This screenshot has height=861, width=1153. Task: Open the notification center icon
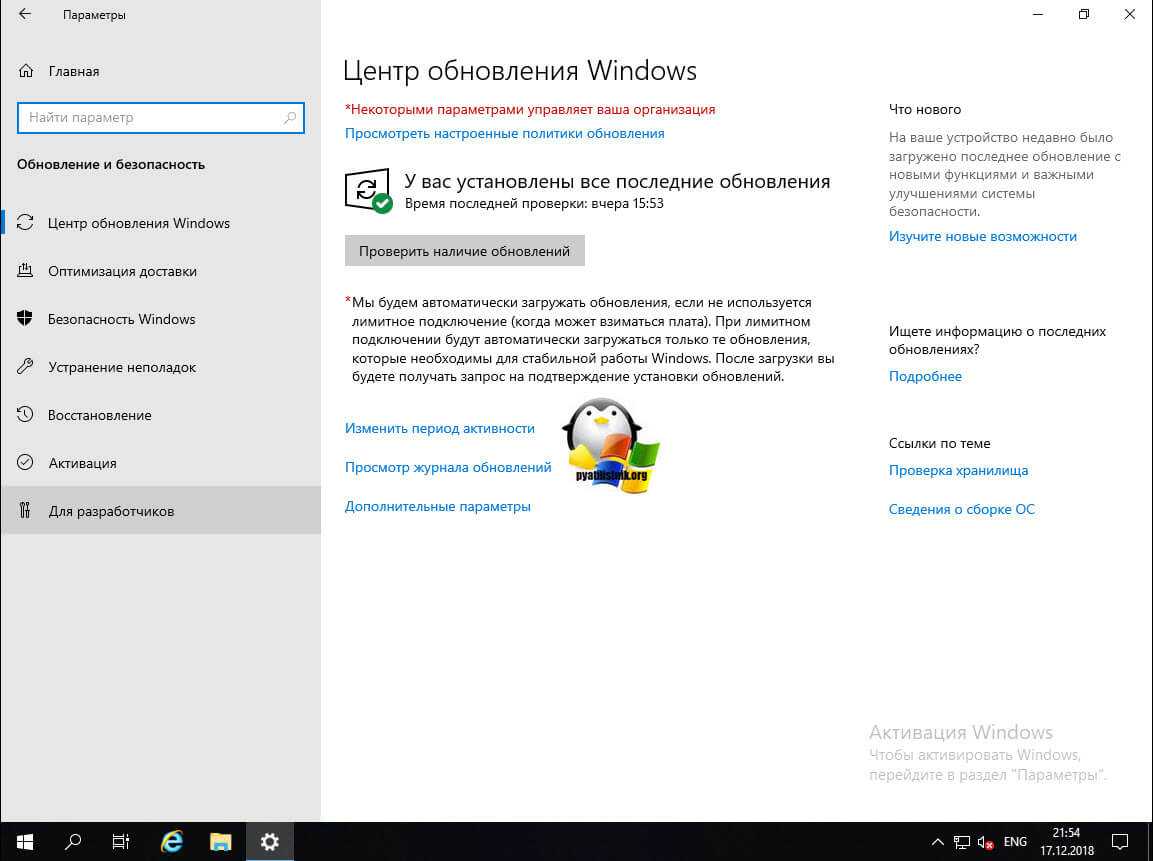pos(1122,842)
